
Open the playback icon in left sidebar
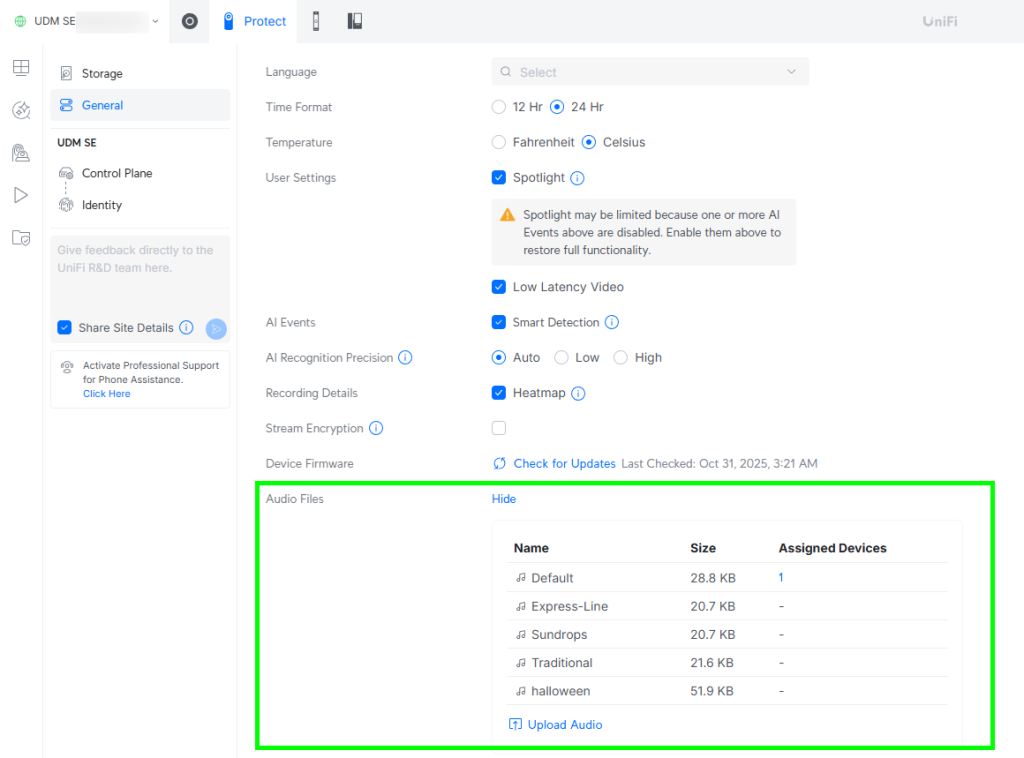(21, 195)
